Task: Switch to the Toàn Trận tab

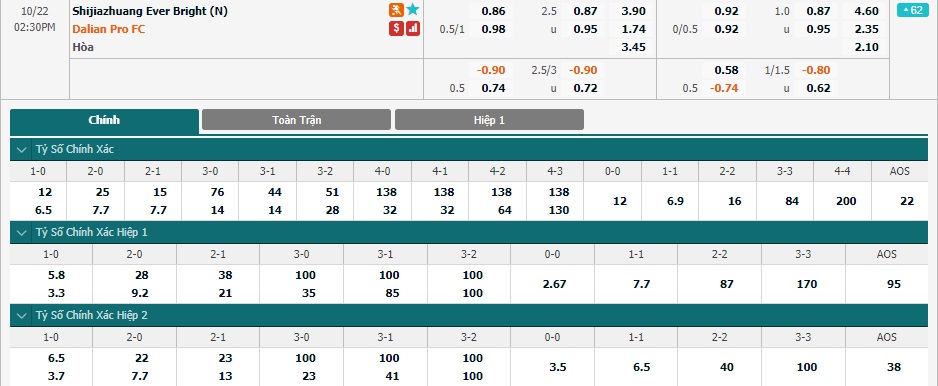Action: (x=296, y=120)
